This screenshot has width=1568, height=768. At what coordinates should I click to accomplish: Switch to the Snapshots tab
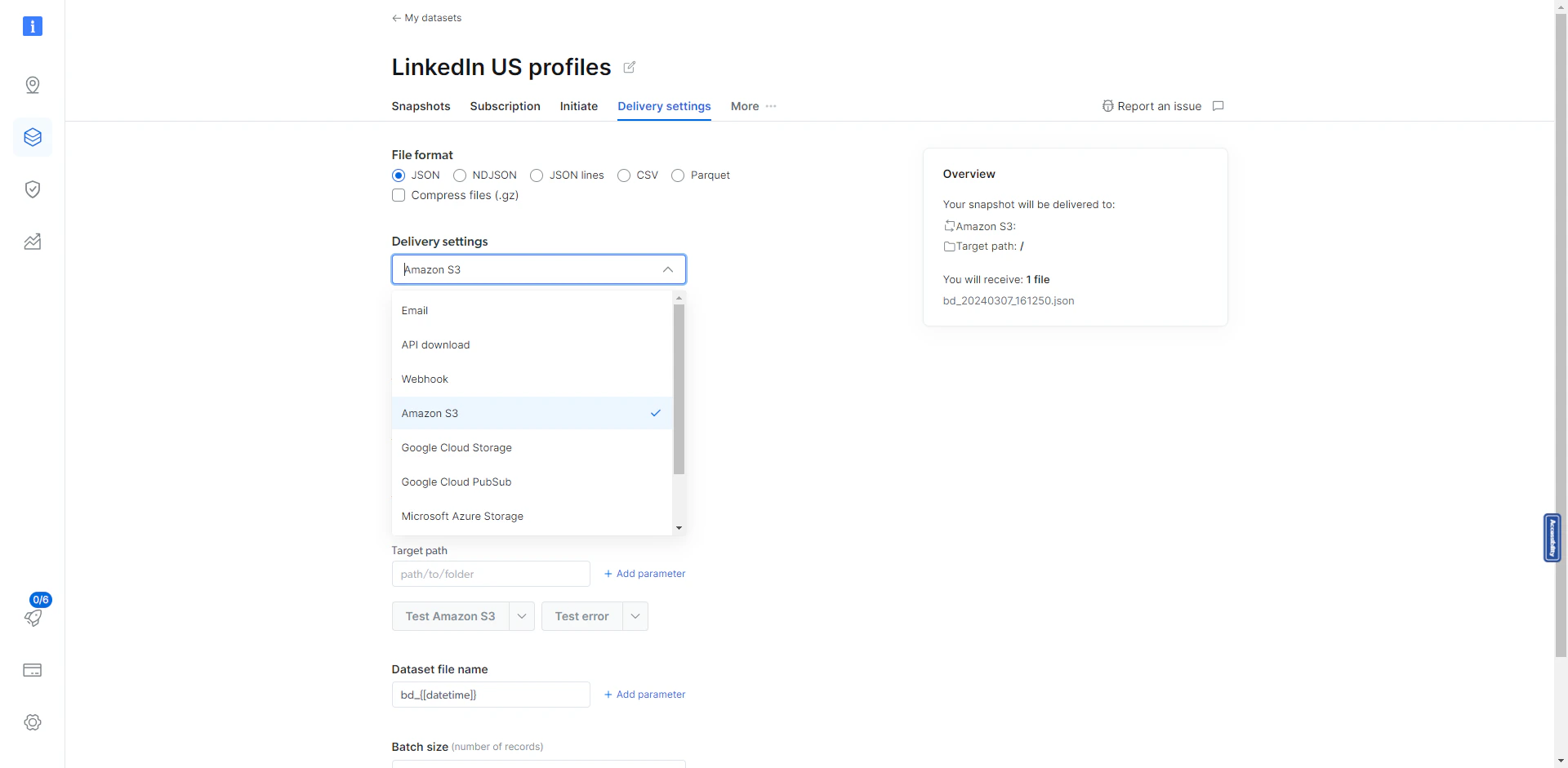421,106
